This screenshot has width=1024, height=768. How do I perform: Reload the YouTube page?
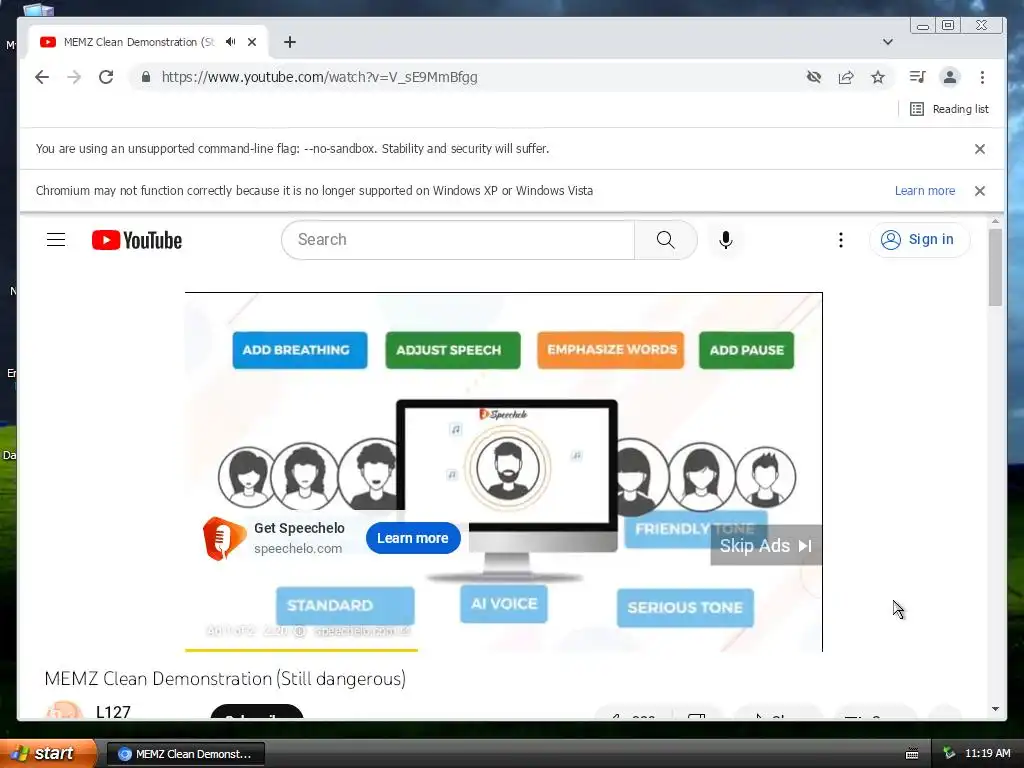(106, 77)
